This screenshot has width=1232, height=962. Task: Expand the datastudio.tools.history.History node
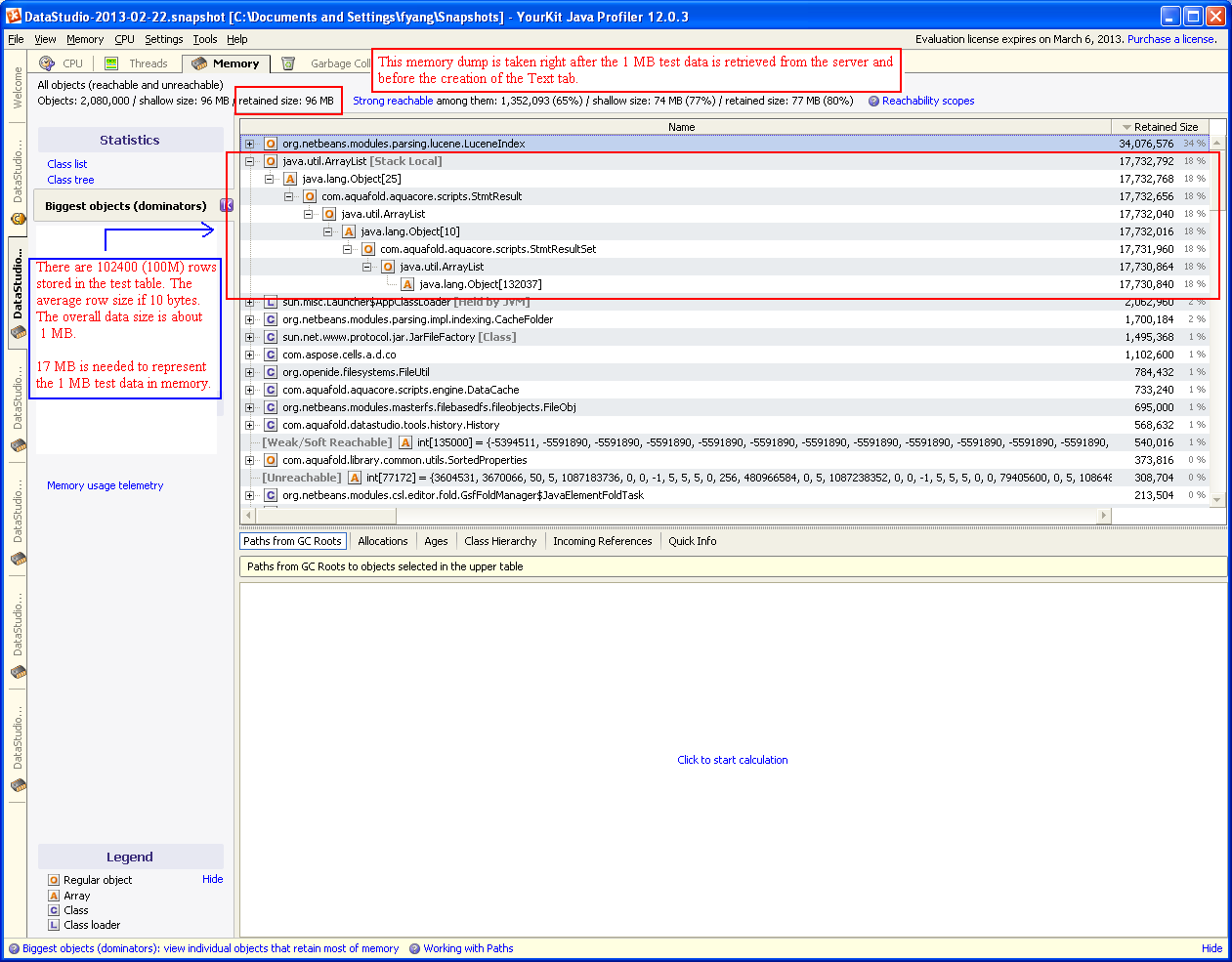pos(249,425)
